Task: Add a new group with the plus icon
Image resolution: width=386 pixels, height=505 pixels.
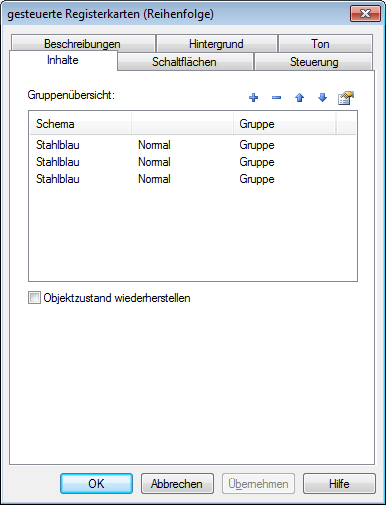Action: [253, 98]
